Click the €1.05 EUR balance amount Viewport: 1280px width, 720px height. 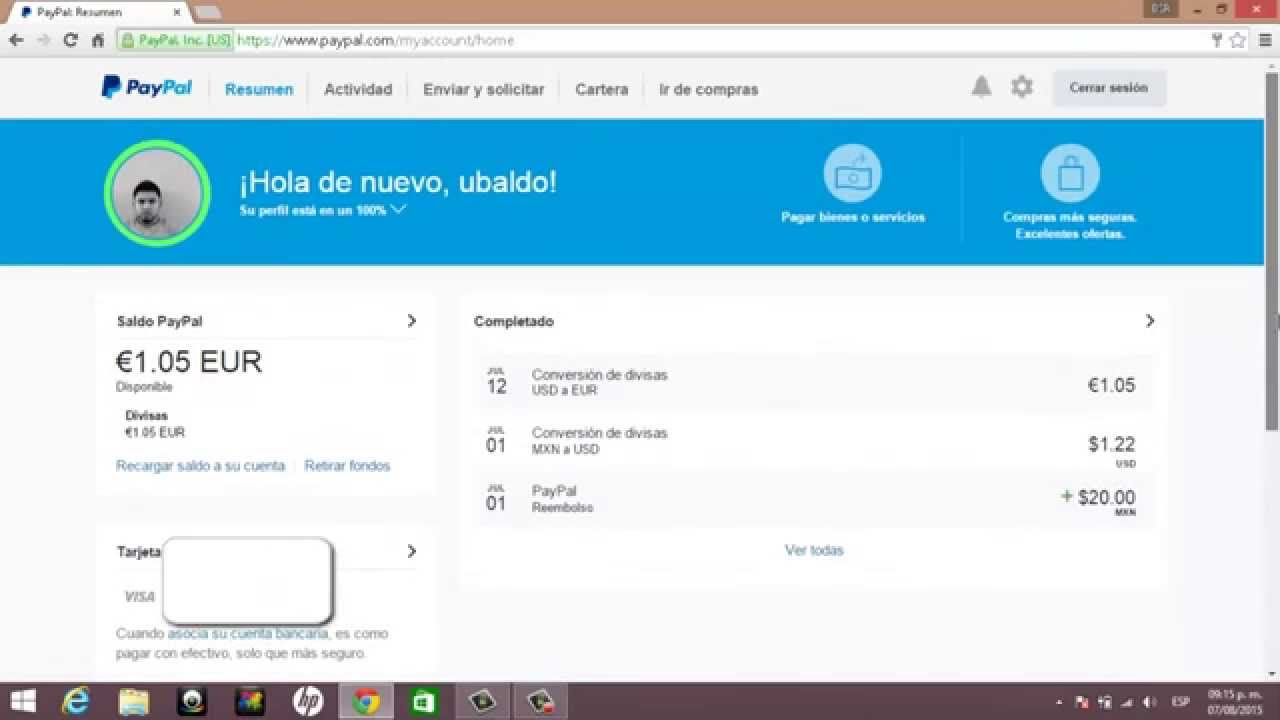click(189, 362)
